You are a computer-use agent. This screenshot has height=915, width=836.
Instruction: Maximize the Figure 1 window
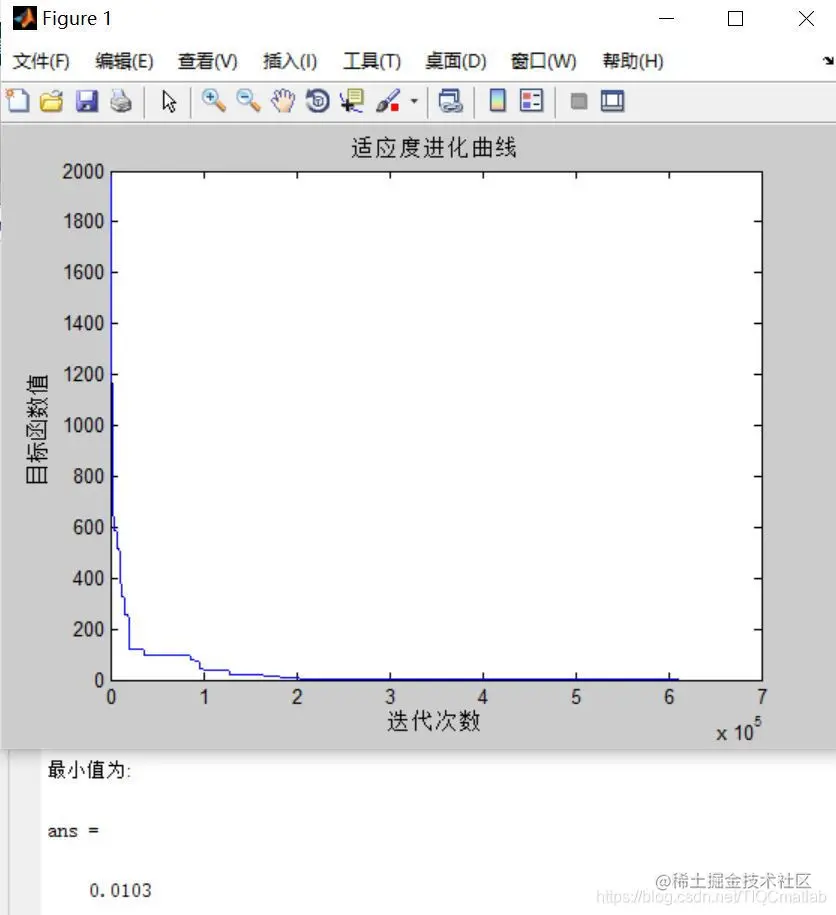[x=735, y=19]
